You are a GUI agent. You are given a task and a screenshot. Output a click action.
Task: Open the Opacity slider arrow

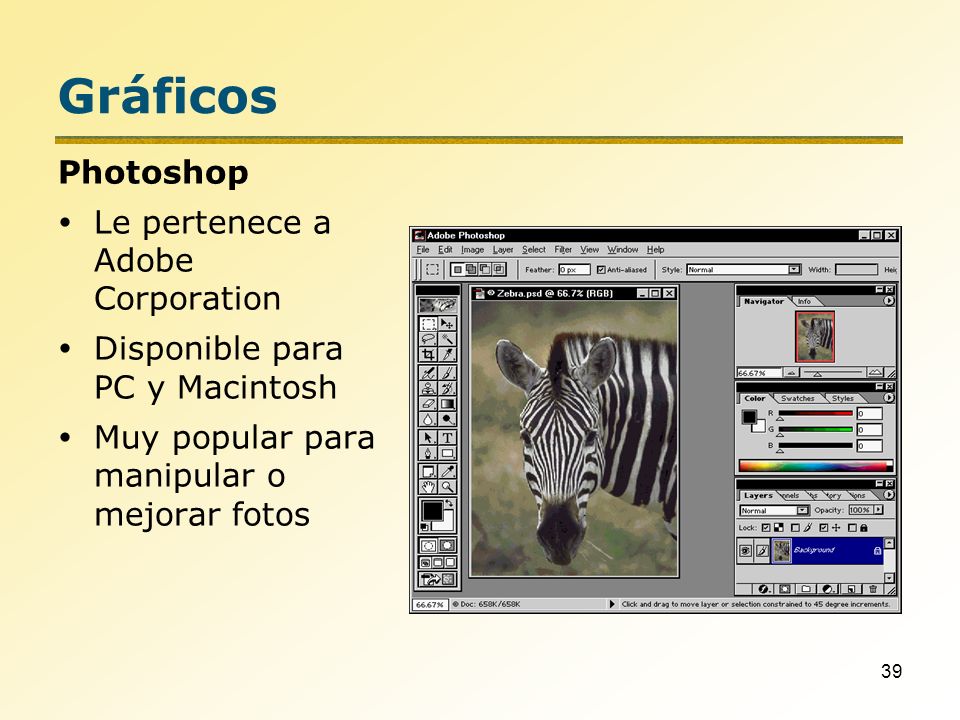(879, 509)
